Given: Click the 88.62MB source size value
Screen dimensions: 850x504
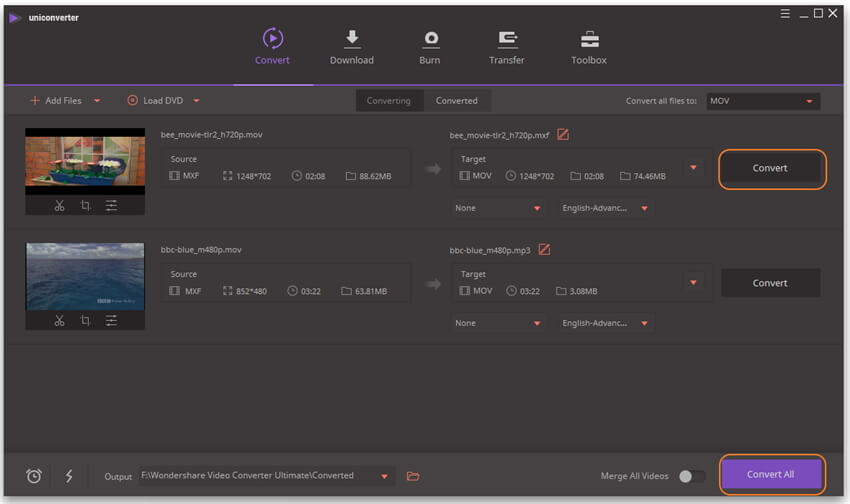Looking at the screenshot, I should click(375, 176).
